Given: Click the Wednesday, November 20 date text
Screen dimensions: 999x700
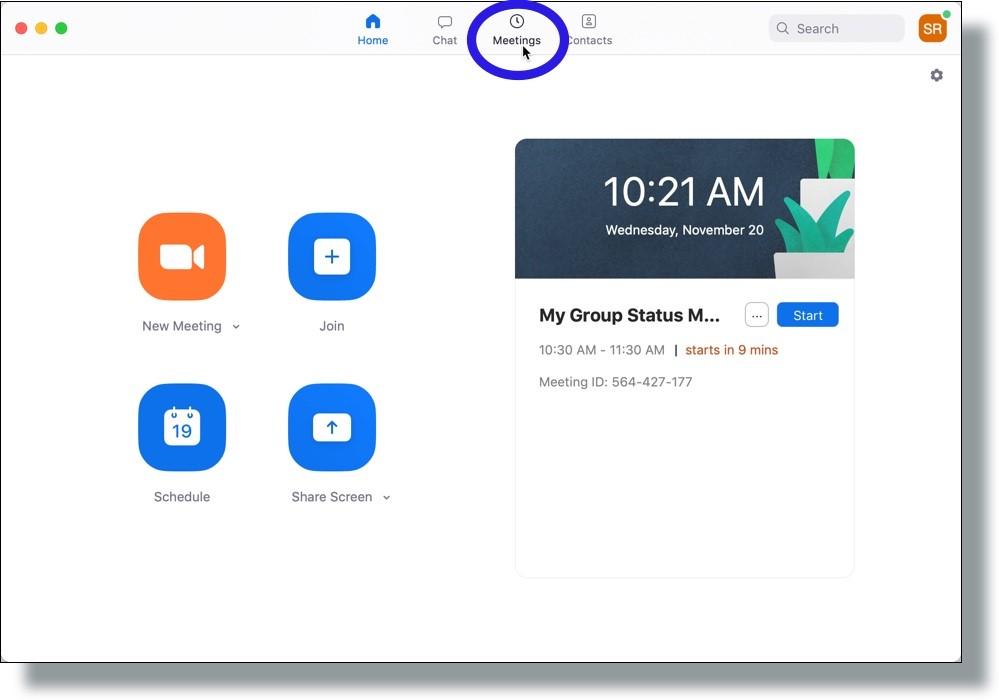Looking at the screenshot, I should point(684,230).
